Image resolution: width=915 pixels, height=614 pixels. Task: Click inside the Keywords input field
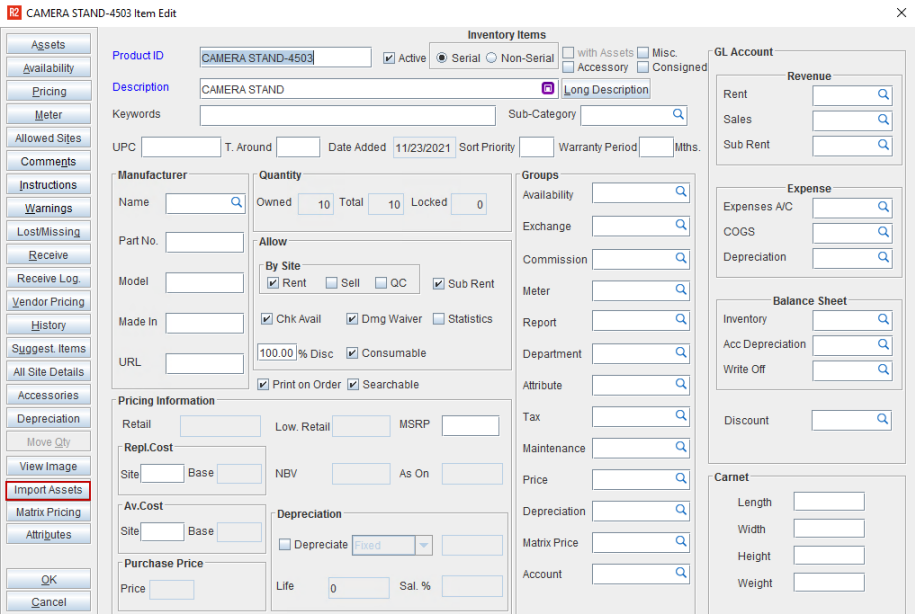[346, 115]
